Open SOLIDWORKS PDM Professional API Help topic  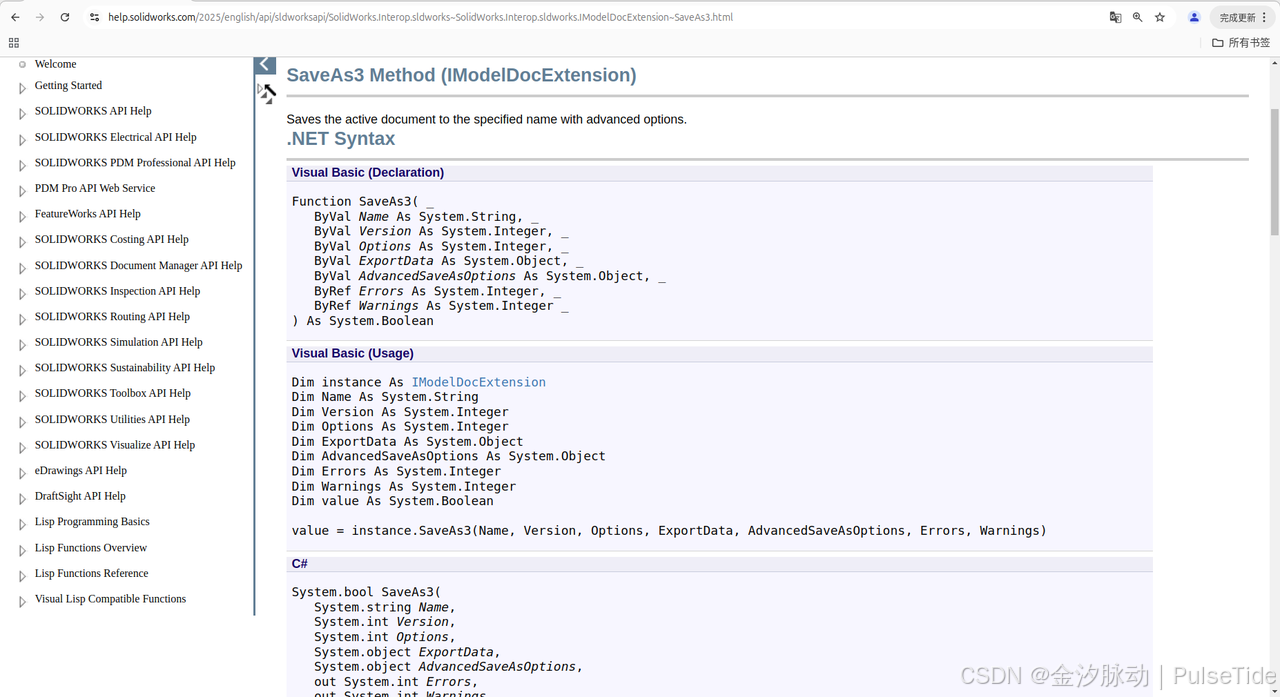(135, 163)
